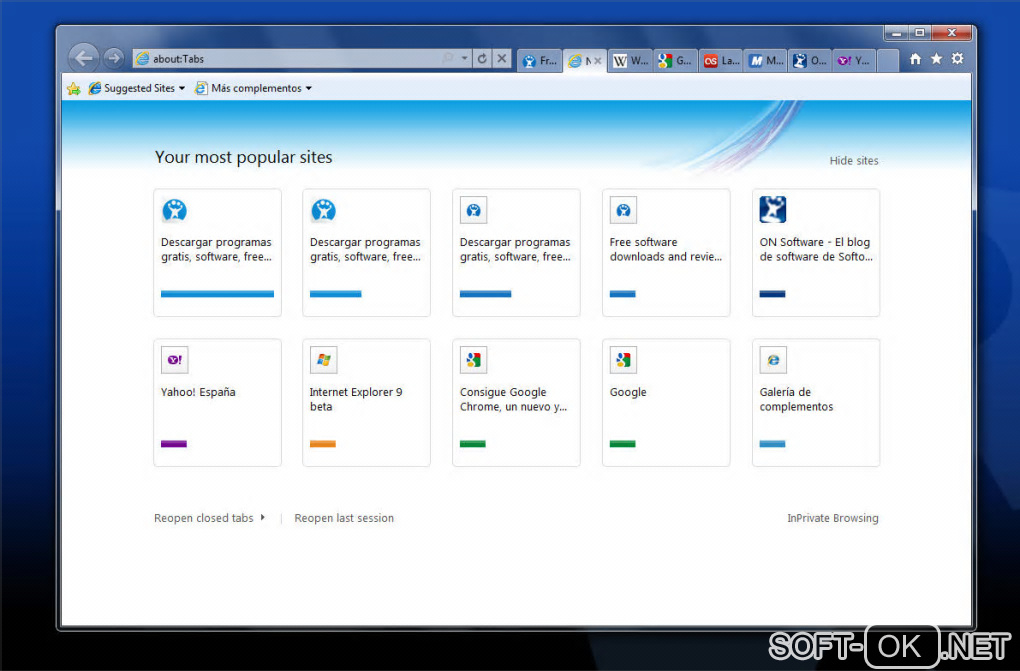The image size is (1020, 671).
Task: Open 'Consigue Google Chrome, un nuevo y...' title
Action: [x=513, y=399]
